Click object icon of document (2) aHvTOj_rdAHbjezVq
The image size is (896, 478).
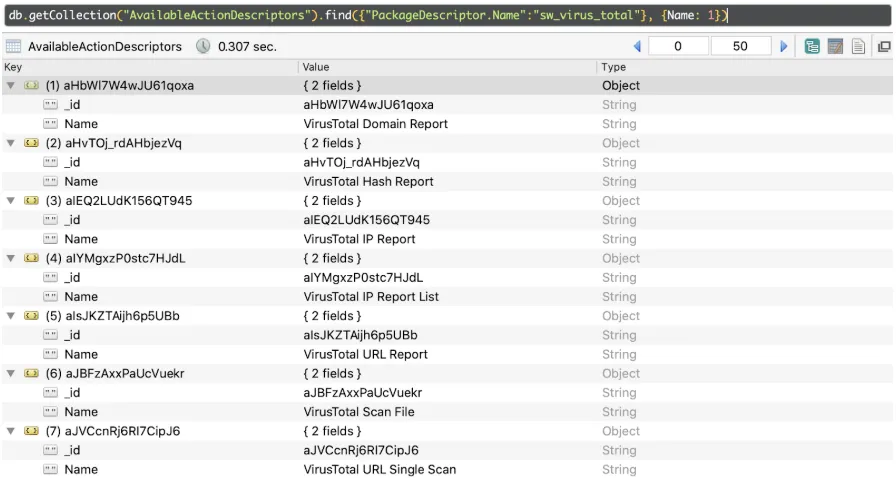31,143
